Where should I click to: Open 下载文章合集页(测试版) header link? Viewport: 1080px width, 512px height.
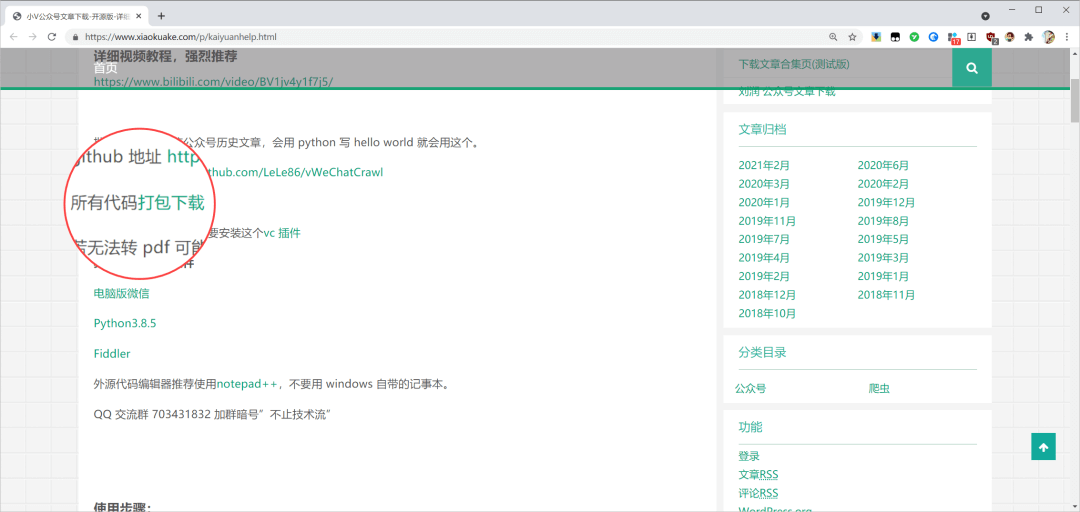(794, 65)
